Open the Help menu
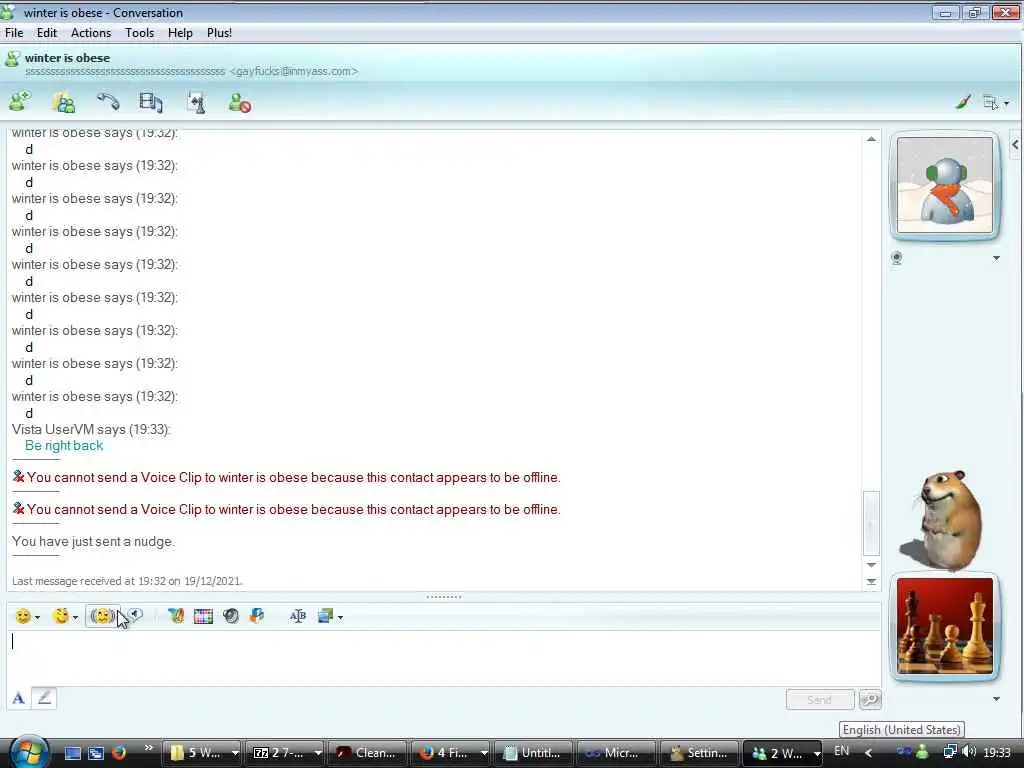Image resolution: width=1024 pixels, height=768 pixels. pos(180,33)
